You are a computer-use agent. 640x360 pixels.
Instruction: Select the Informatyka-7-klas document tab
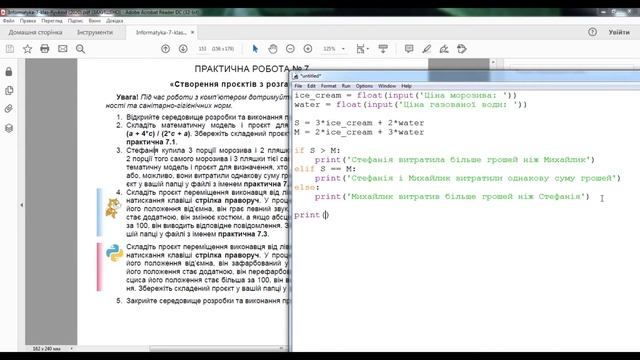(x=161, y=32)
